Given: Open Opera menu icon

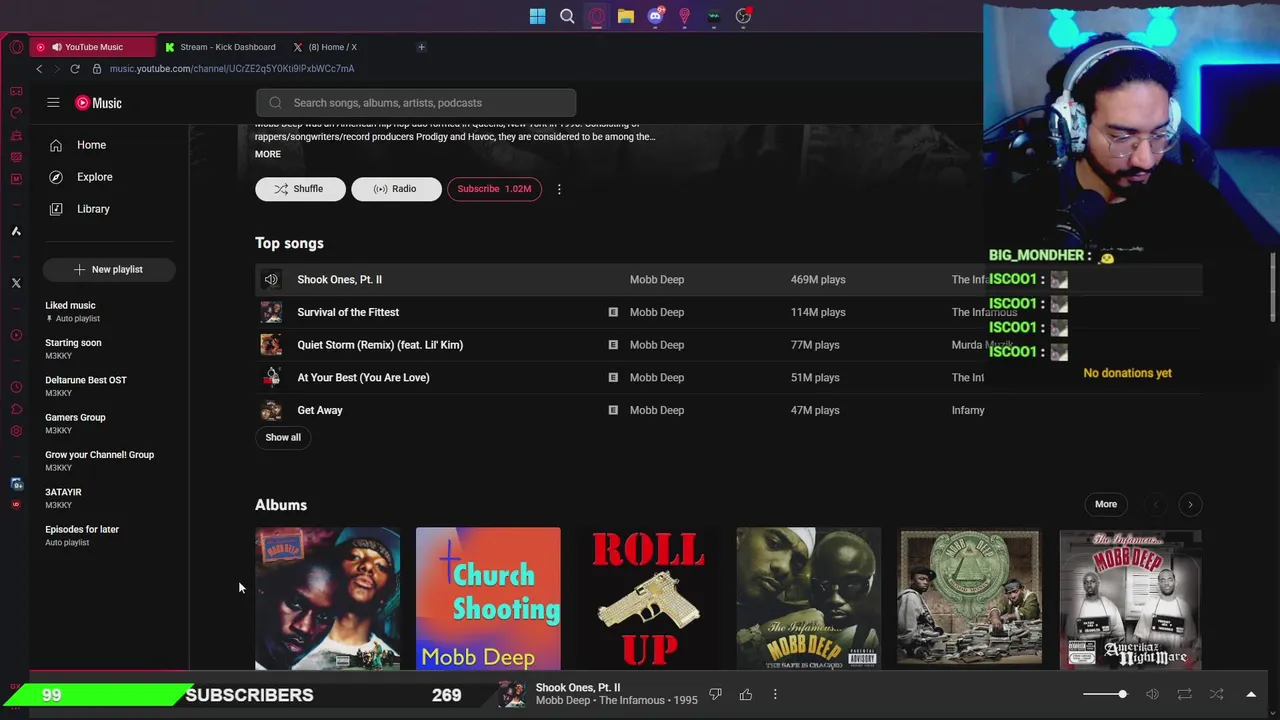Looking at the screenshot, I should (16, 47).
